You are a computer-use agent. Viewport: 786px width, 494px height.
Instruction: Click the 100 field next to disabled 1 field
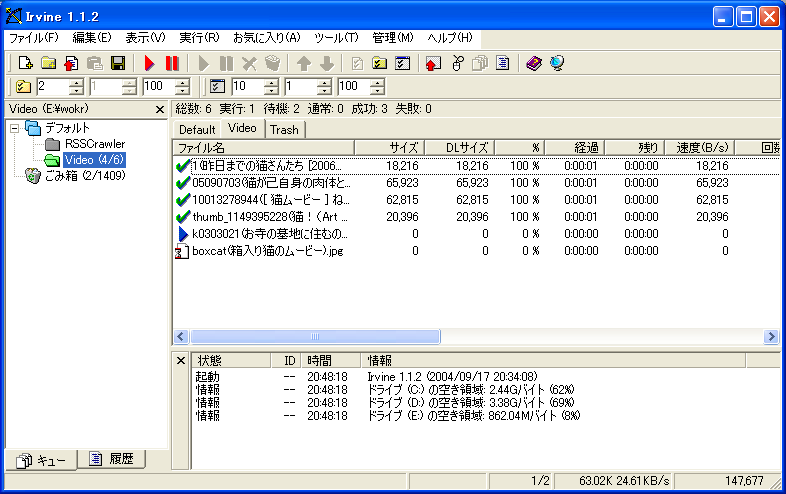[x=159, y=86]
